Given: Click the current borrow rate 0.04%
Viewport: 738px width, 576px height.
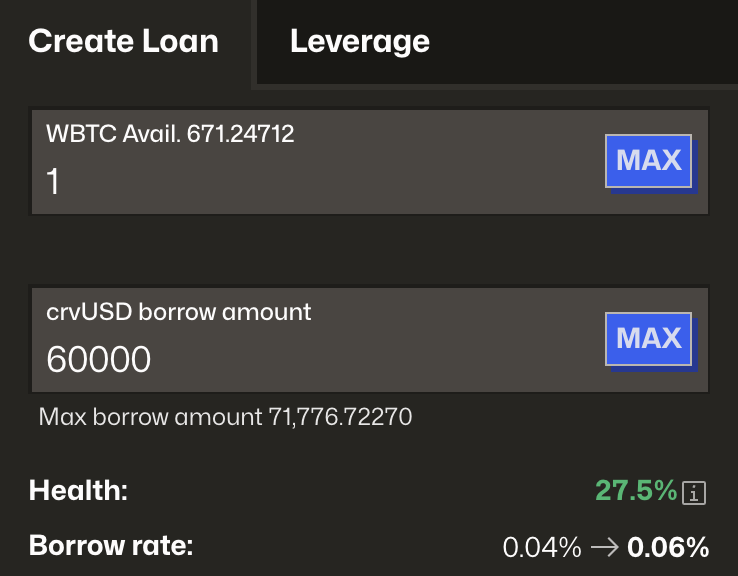Looking at the screenshot, I should coord(542,547).
